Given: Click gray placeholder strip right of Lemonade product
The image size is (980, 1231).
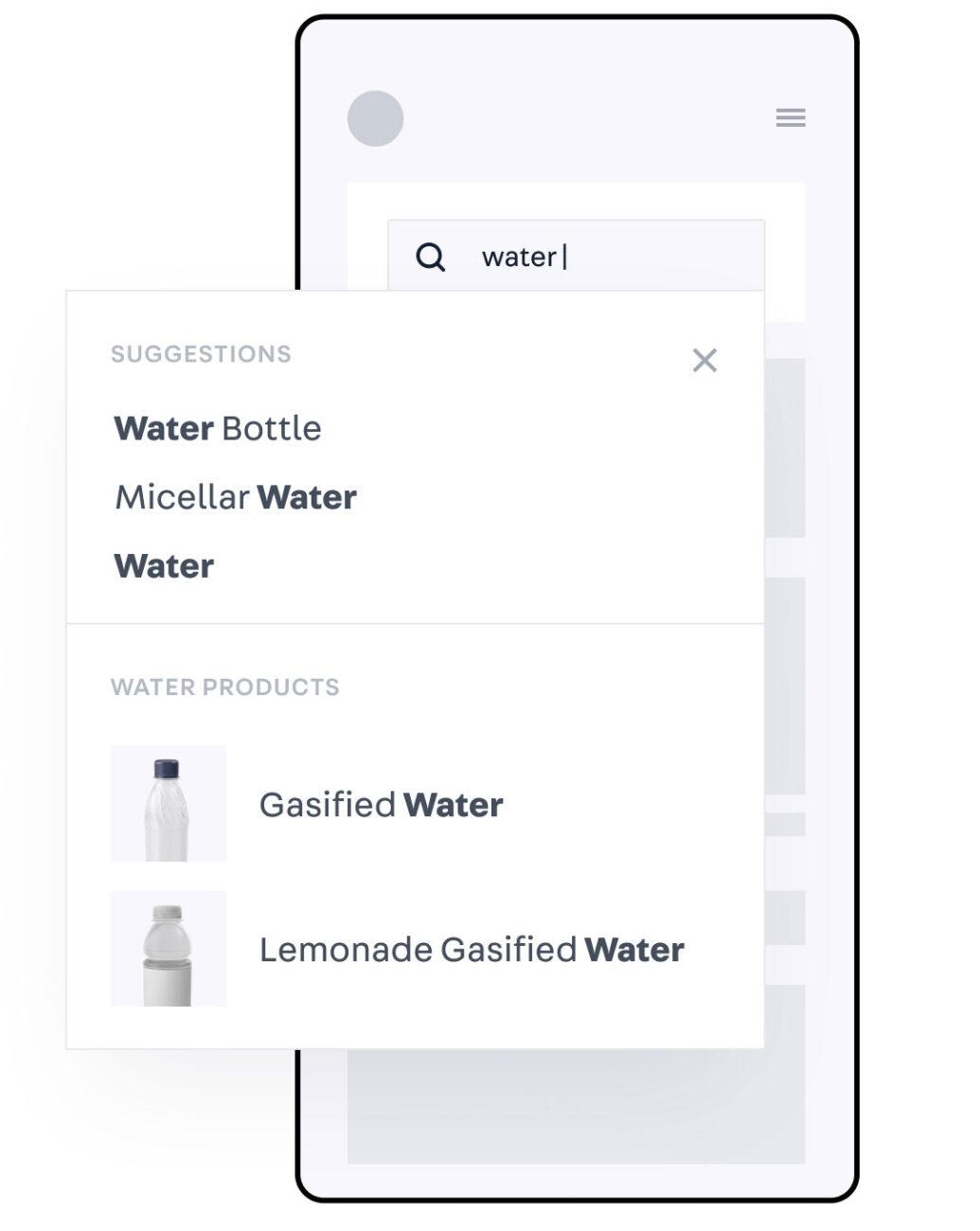Looking at the screenshot, I should (784, 917).
